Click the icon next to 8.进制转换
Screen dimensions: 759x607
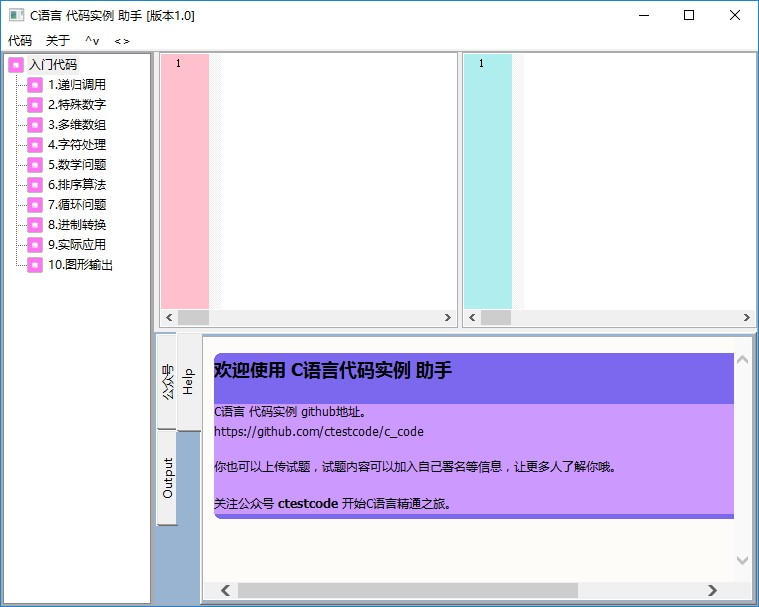(x=35, y=225)
